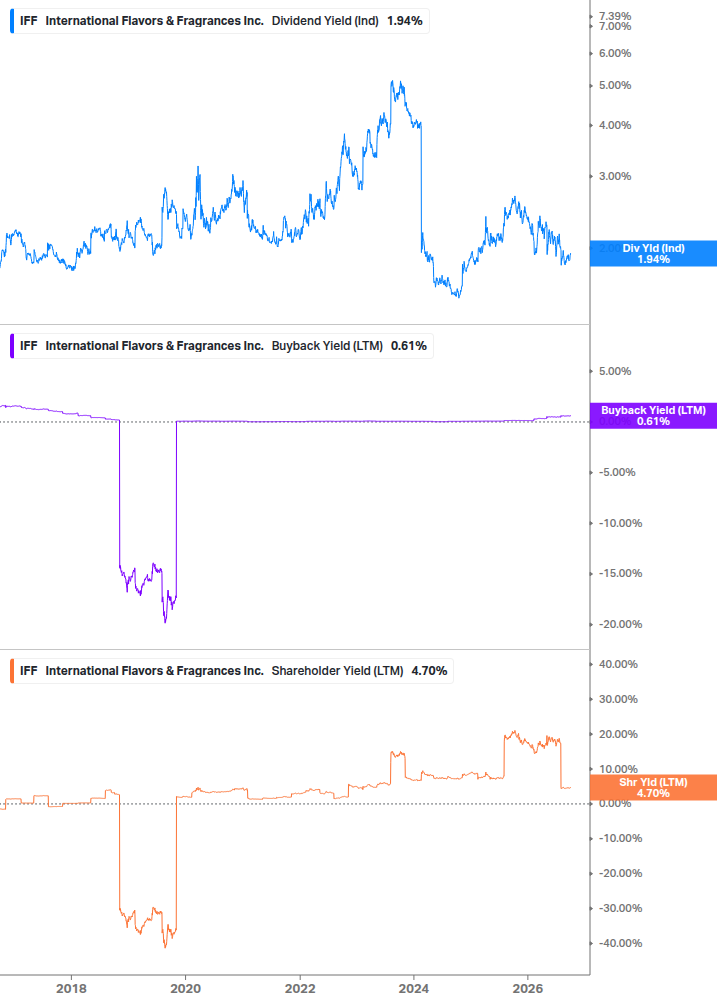
Task: Select the Dividend Yield (Ind) legend label
Action: click(x=325, y=21)
